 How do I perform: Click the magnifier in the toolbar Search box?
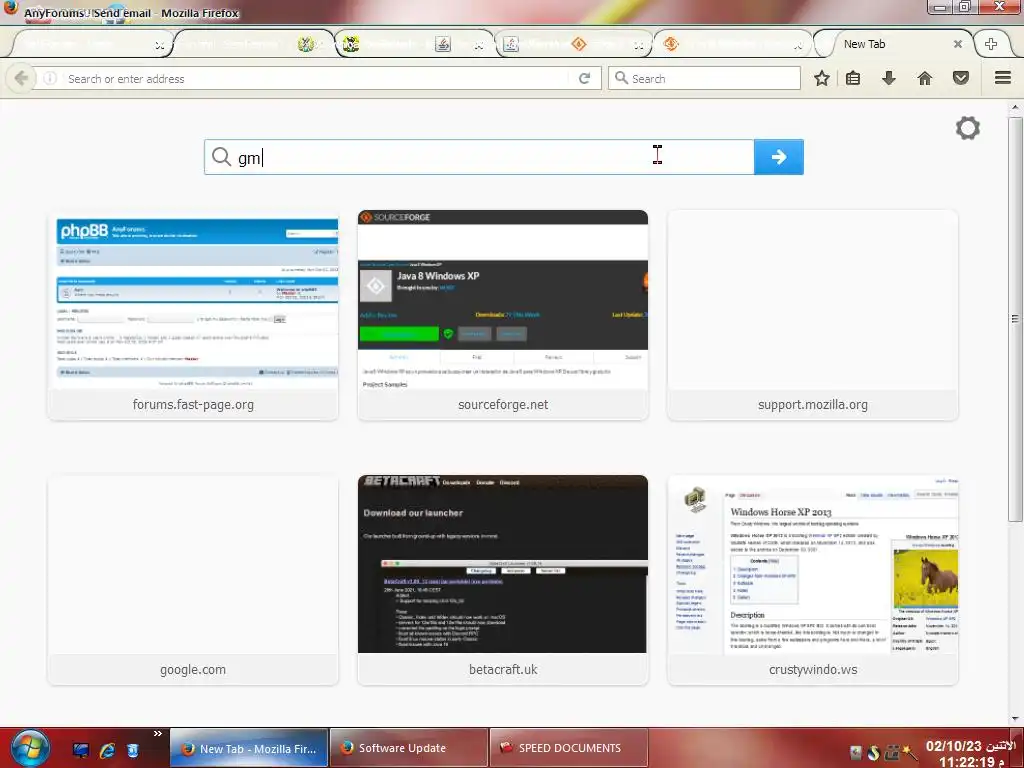pyautogui.click(x=621, y=78)
